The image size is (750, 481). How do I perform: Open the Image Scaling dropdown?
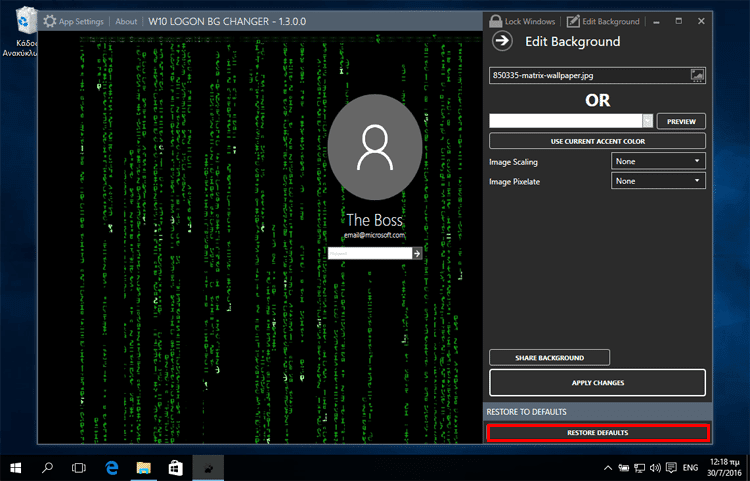tap(658, 161)
